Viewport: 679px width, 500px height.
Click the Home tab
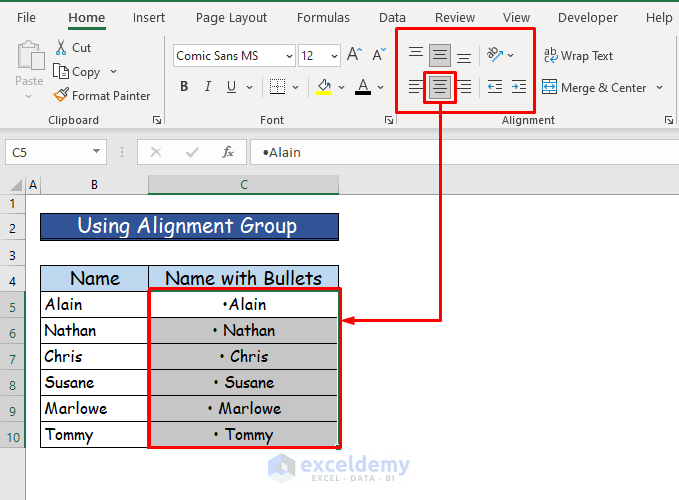click(x=87, y=17)
